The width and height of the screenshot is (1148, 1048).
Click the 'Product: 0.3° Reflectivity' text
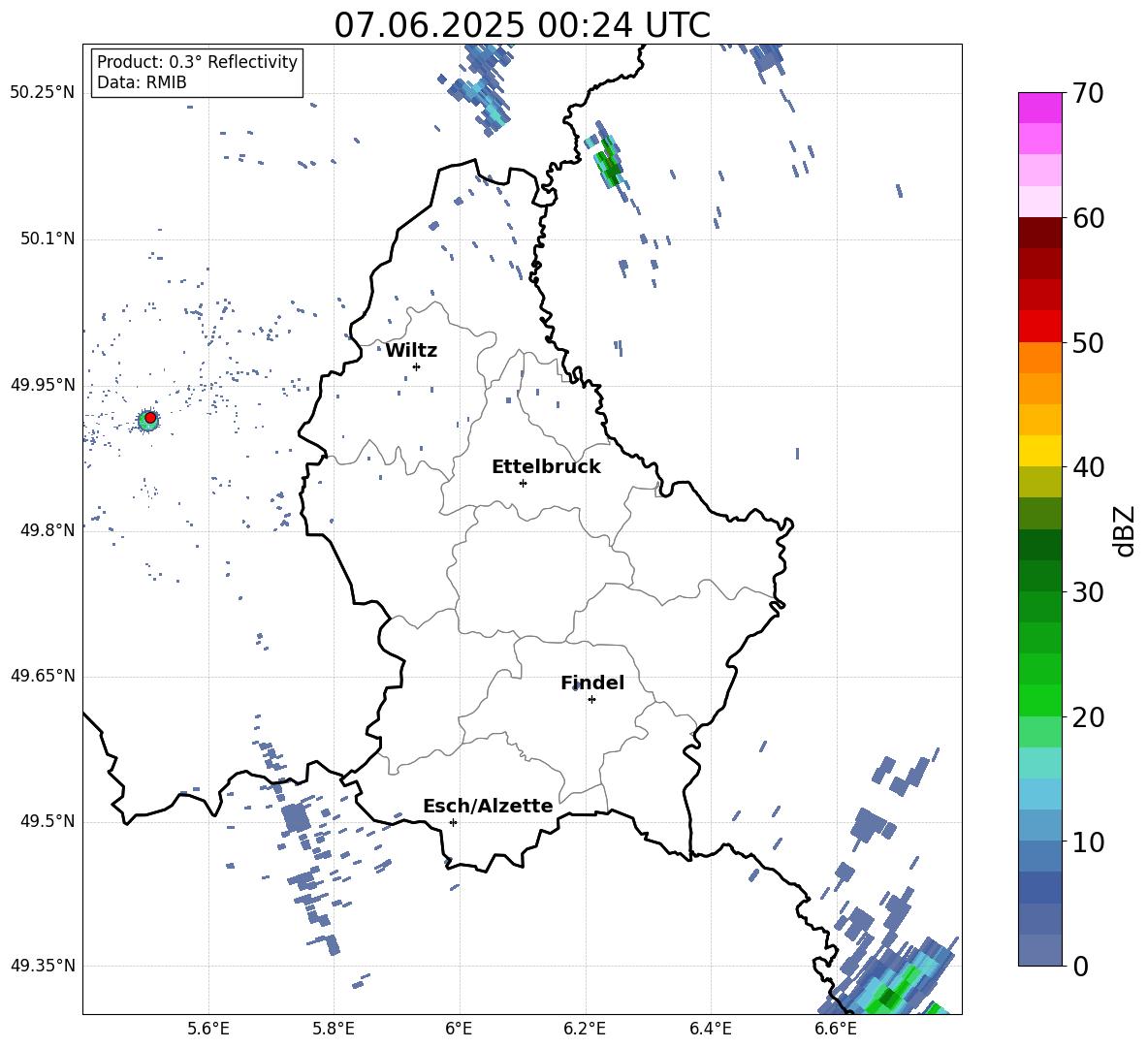197,62
